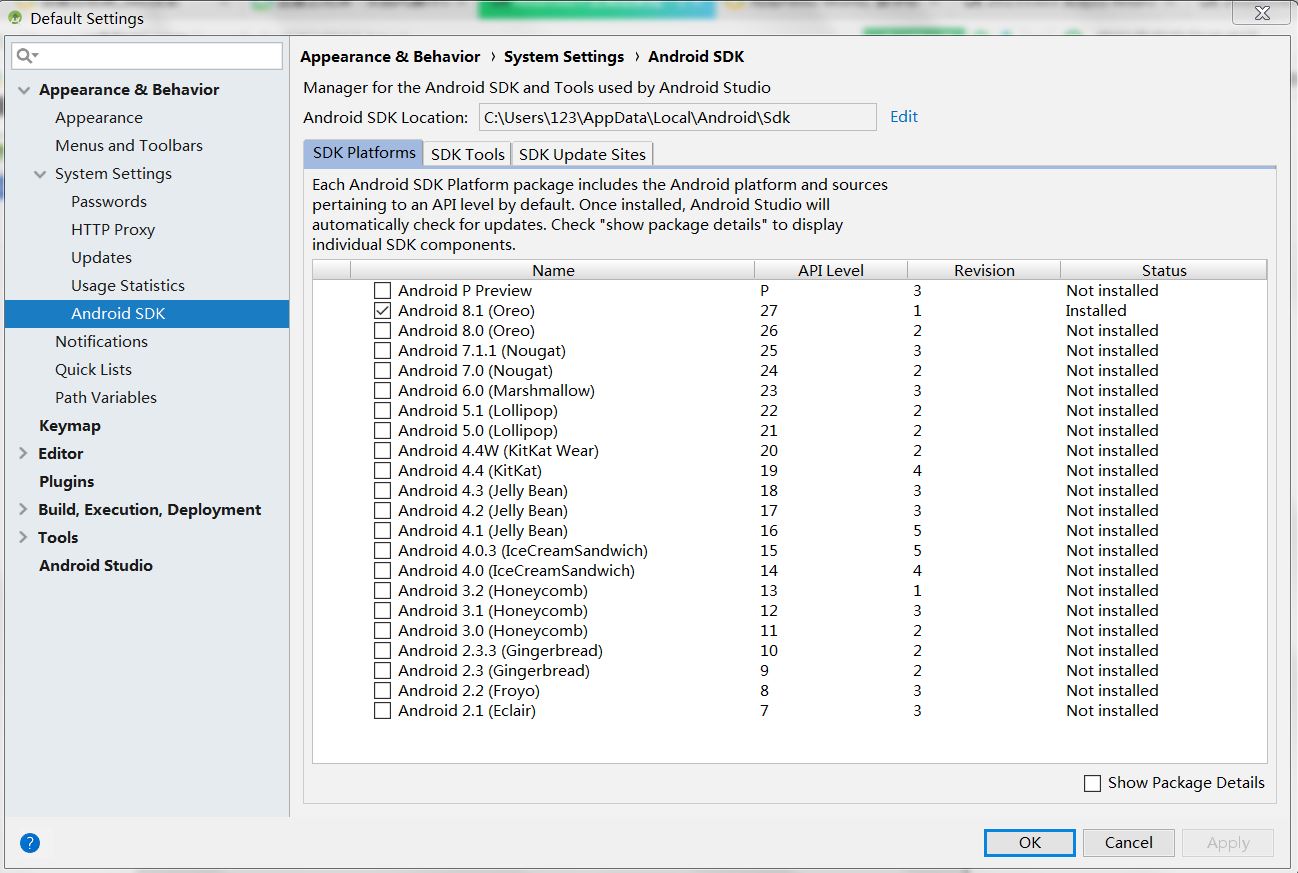This screenshot has width=1298, height=873.
Task: Click the Revision column header
Action: pyautogui.click(x=984, y=270)
